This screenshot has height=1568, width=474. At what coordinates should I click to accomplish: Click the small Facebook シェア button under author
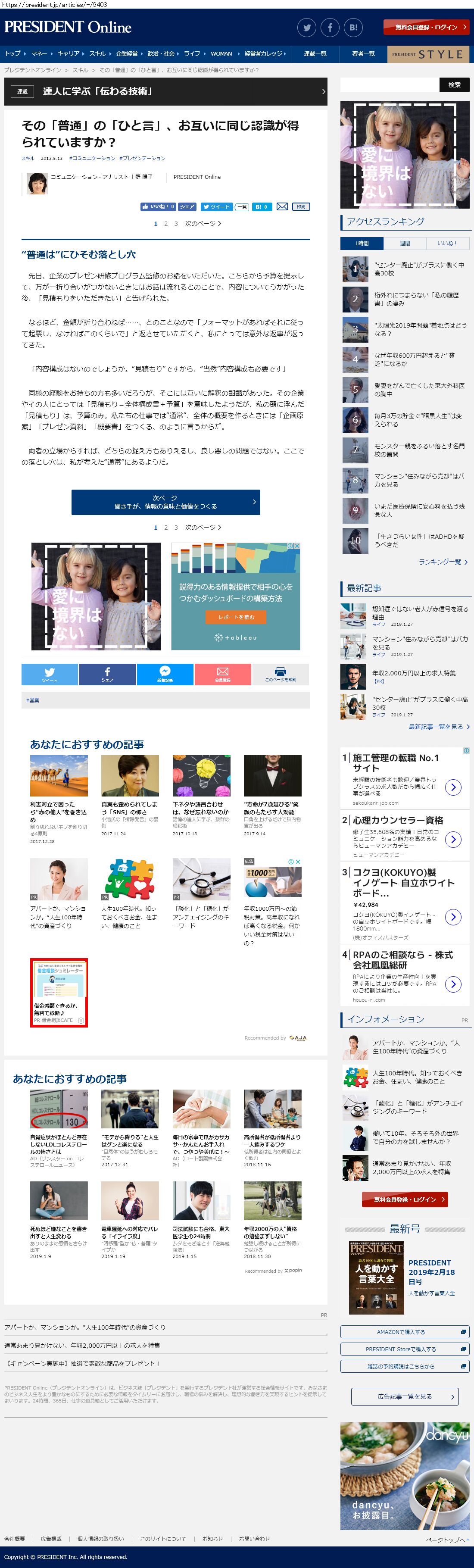pyautogui.click(x=187, y=207)
